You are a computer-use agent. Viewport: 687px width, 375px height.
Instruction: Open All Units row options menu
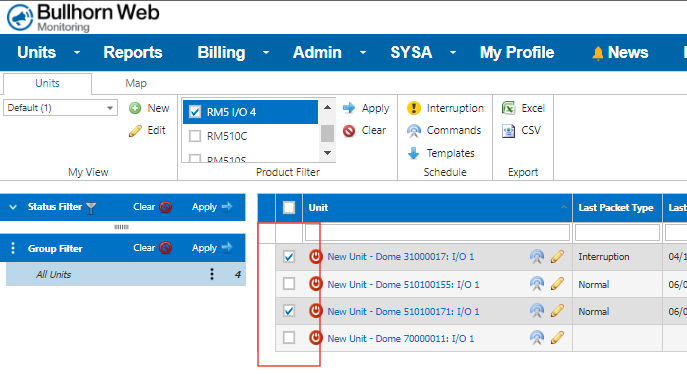click(212, 274)
